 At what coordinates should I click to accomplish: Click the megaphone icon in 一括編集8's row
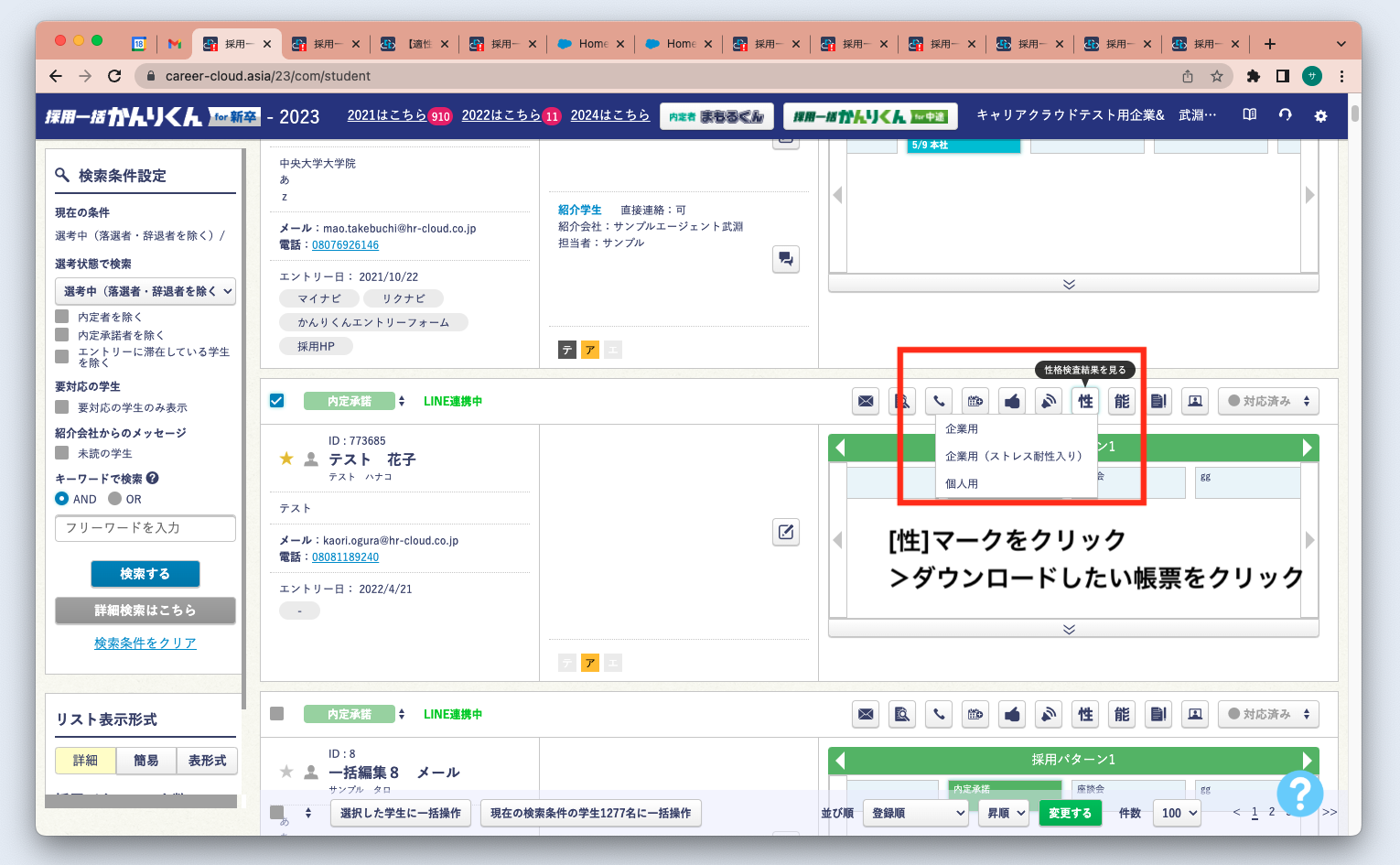[x=1049, y=714]
